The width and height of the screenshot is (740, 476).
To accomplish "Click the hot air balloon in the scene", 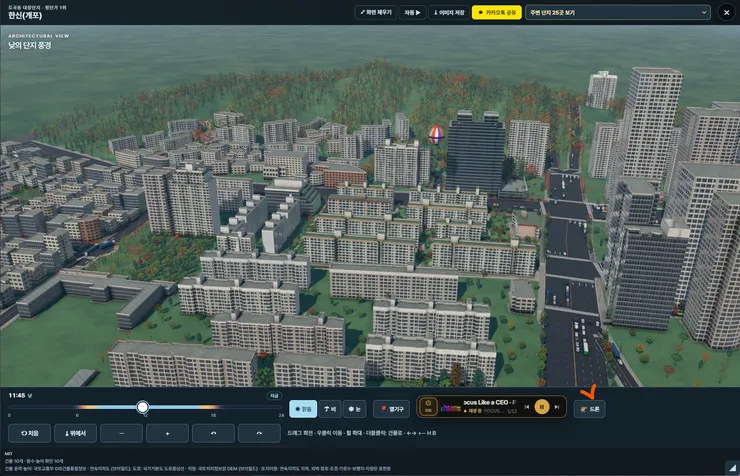I will tap(436, 134).
